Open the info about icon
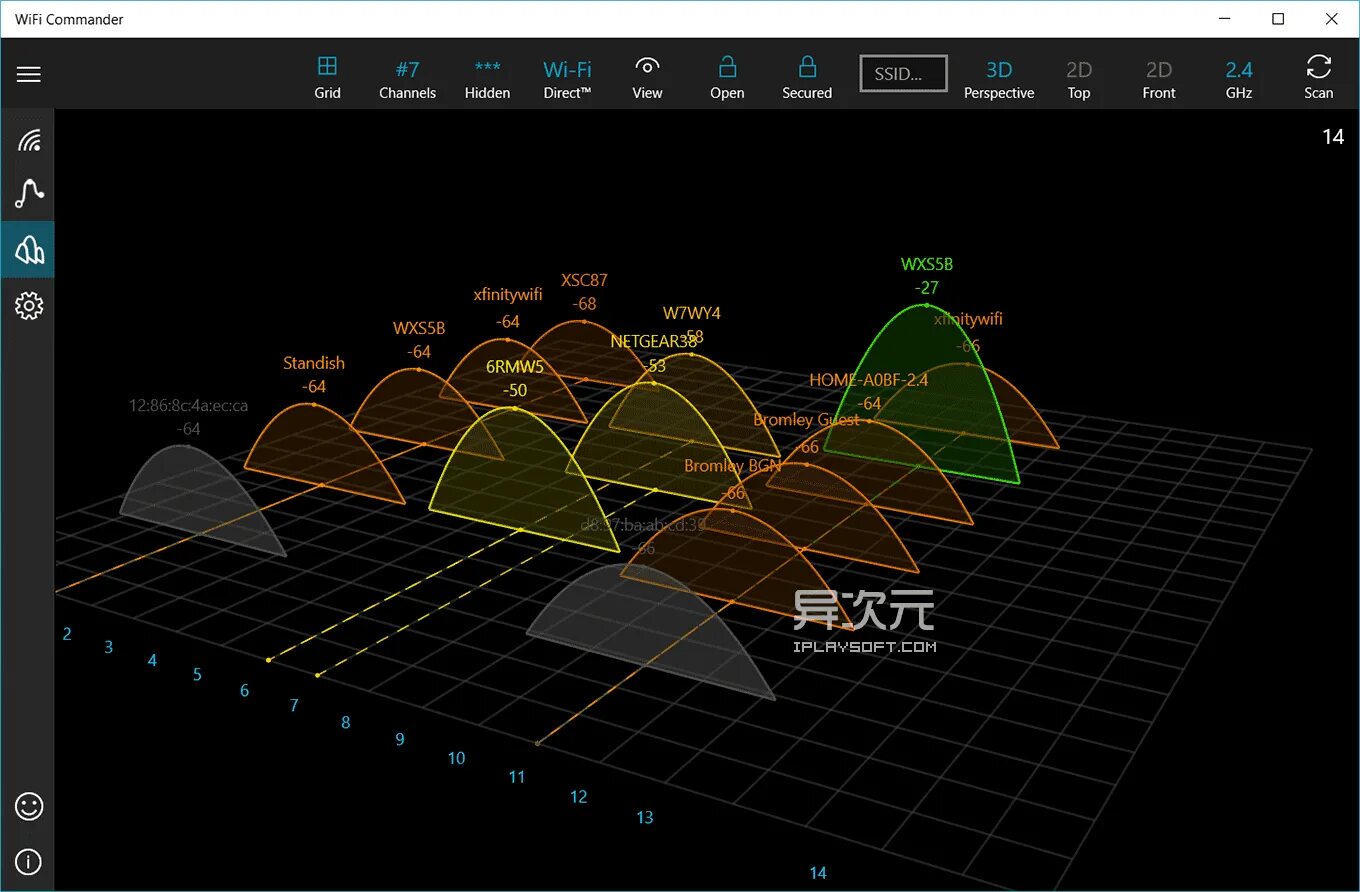The image size is (1360, 892). (x=29, y=862)
